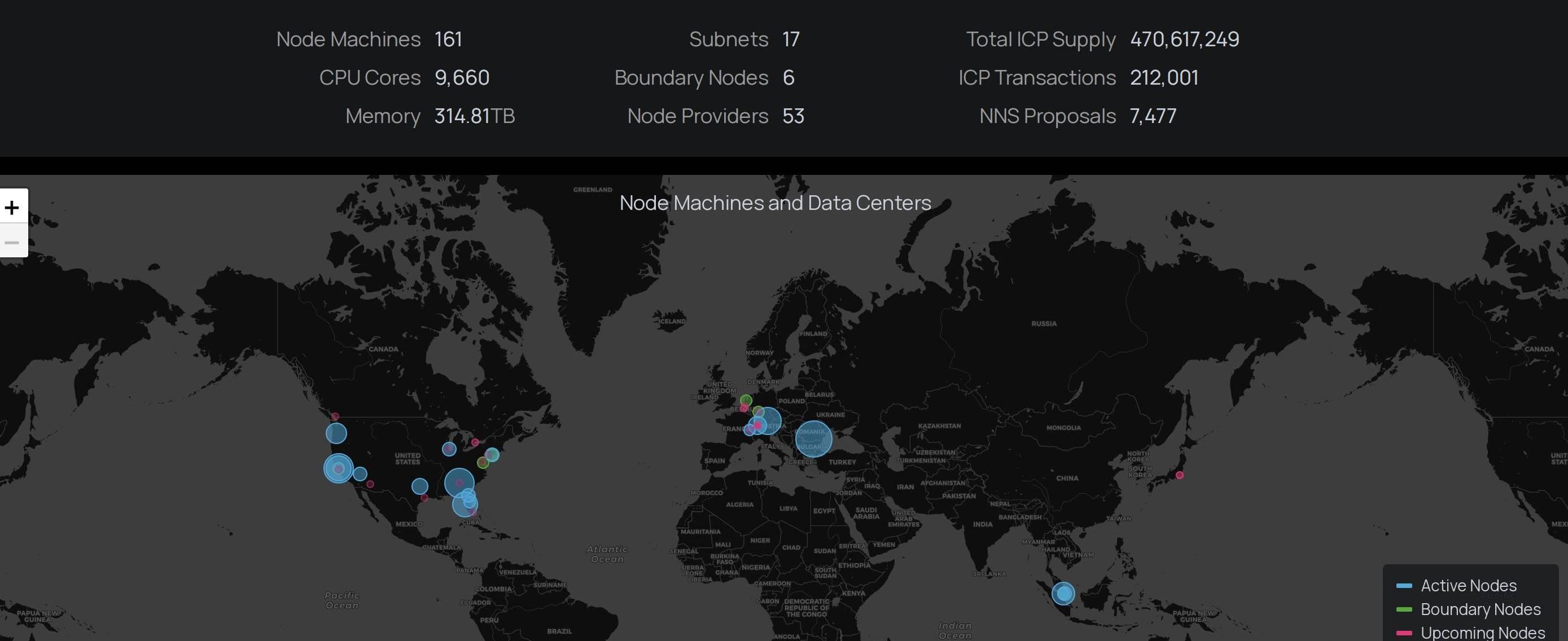Screen dimensions: 1568x641
Task: Click the green boundary node near Netherlands
Action: (x=746, y=401)
